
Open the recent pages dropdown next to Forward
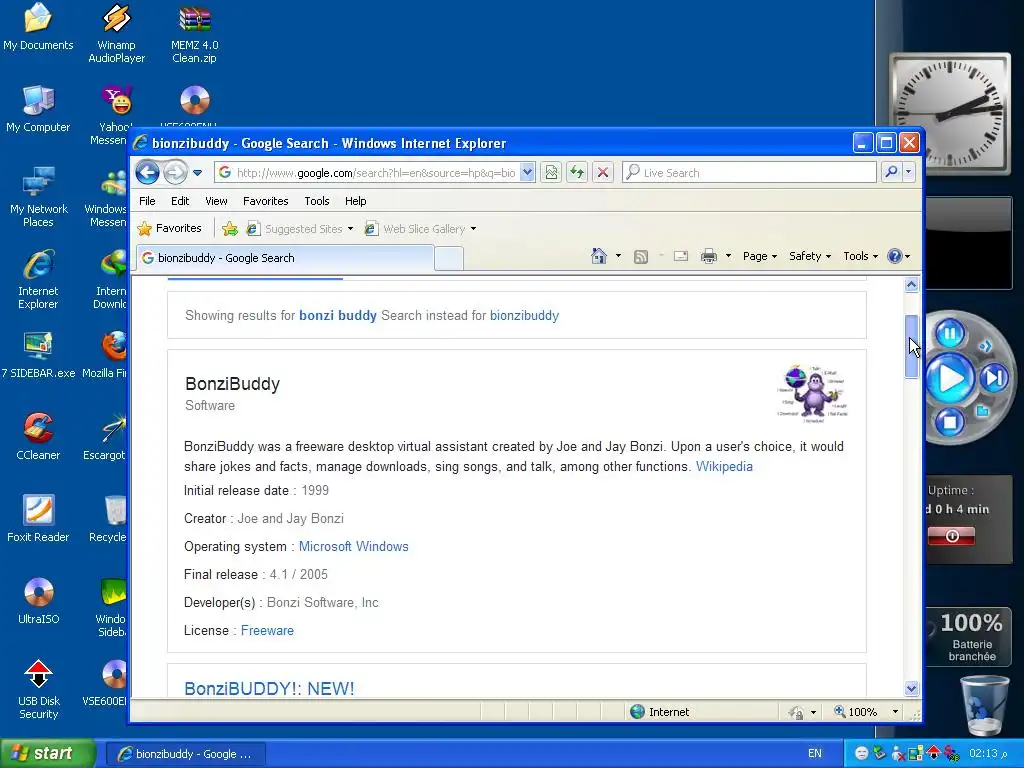(x=197, y=173)
